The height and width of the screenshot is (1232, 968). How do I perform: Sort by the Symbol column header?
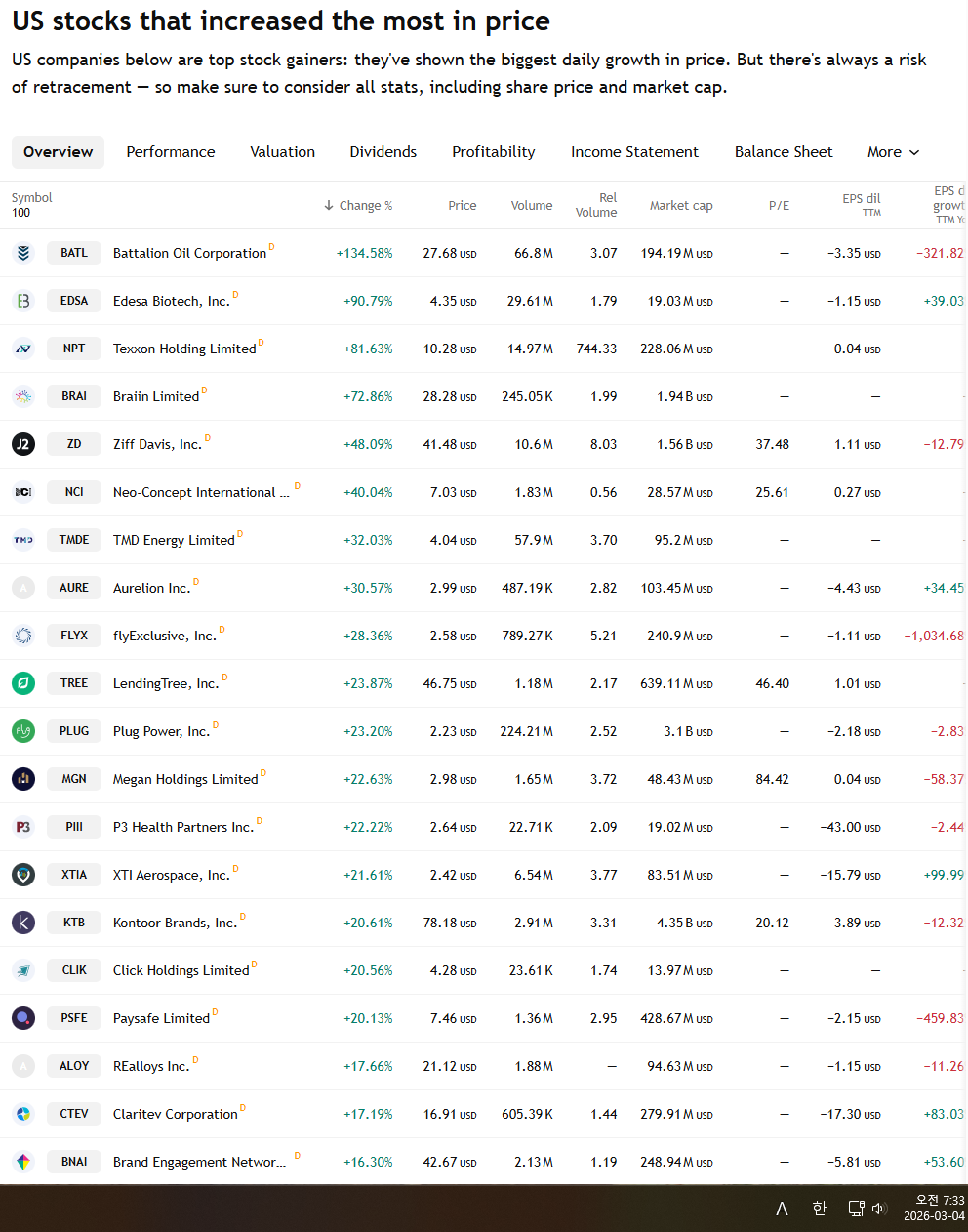(x=32, y=198)
